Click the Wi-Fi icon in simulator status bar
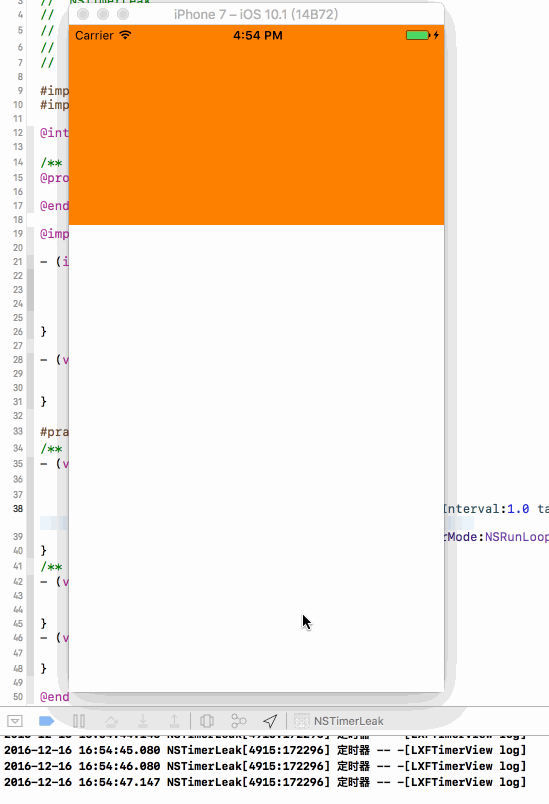 (125, 35)
